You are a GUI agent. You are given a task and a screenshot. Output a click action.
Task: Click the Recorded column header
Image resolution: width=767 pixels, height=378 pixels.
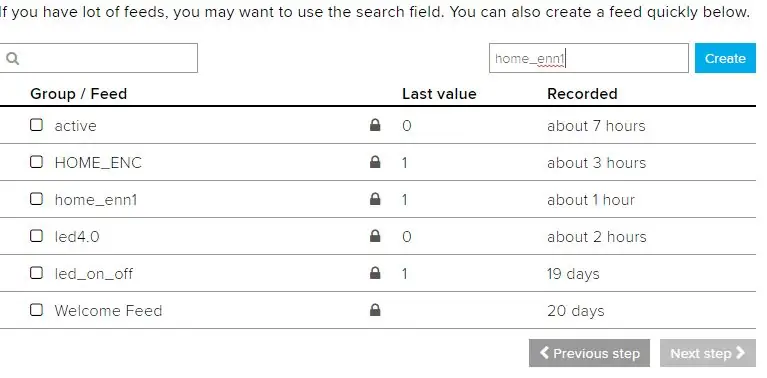point(582,93)
